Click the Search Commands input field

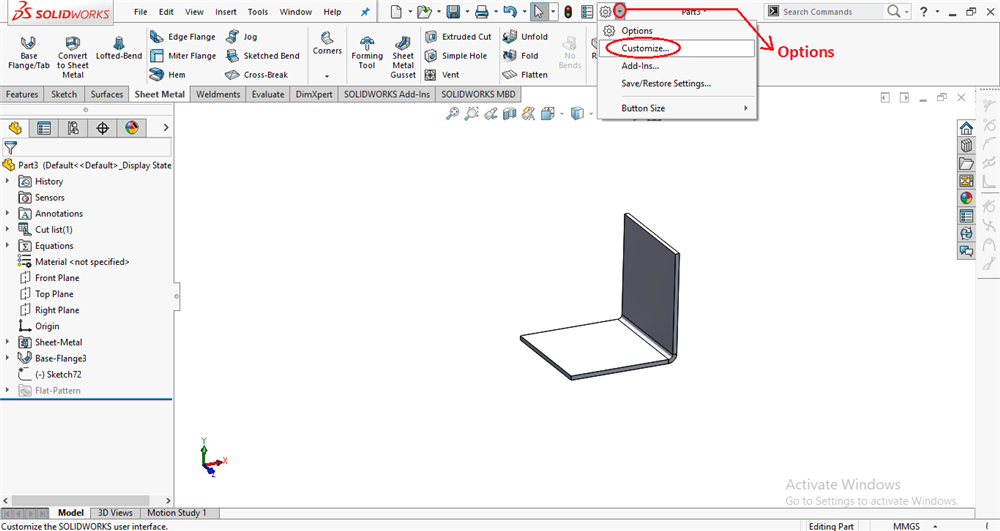[x=828, y=12]
